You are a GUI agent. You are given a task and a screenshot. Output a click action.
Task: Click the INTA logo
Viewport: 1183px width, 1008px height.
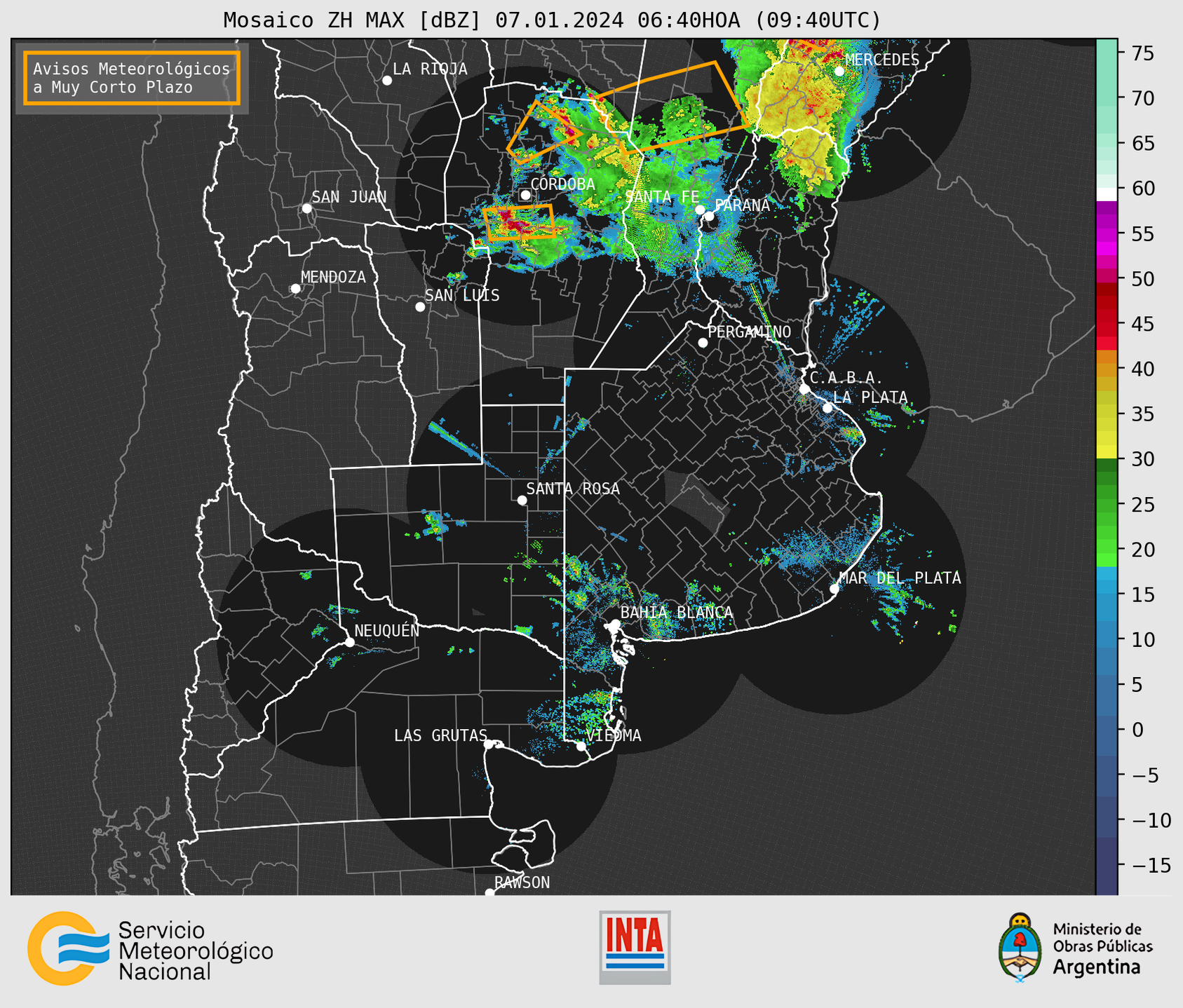pyautogui.click(x=635, y=947)
